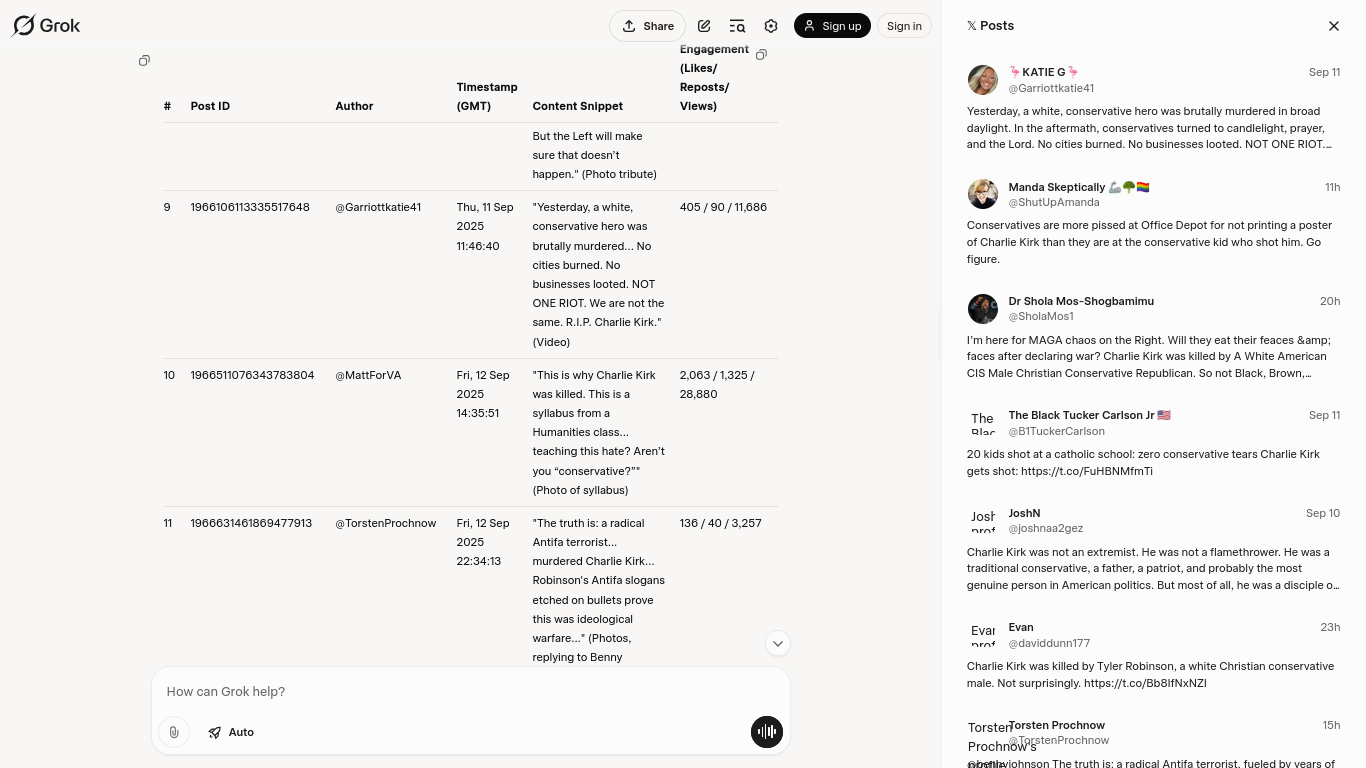Click author @MattForVA in table
Image resolution: width=1366 pixels, height=768 pixels.
[x=368, y=375]
